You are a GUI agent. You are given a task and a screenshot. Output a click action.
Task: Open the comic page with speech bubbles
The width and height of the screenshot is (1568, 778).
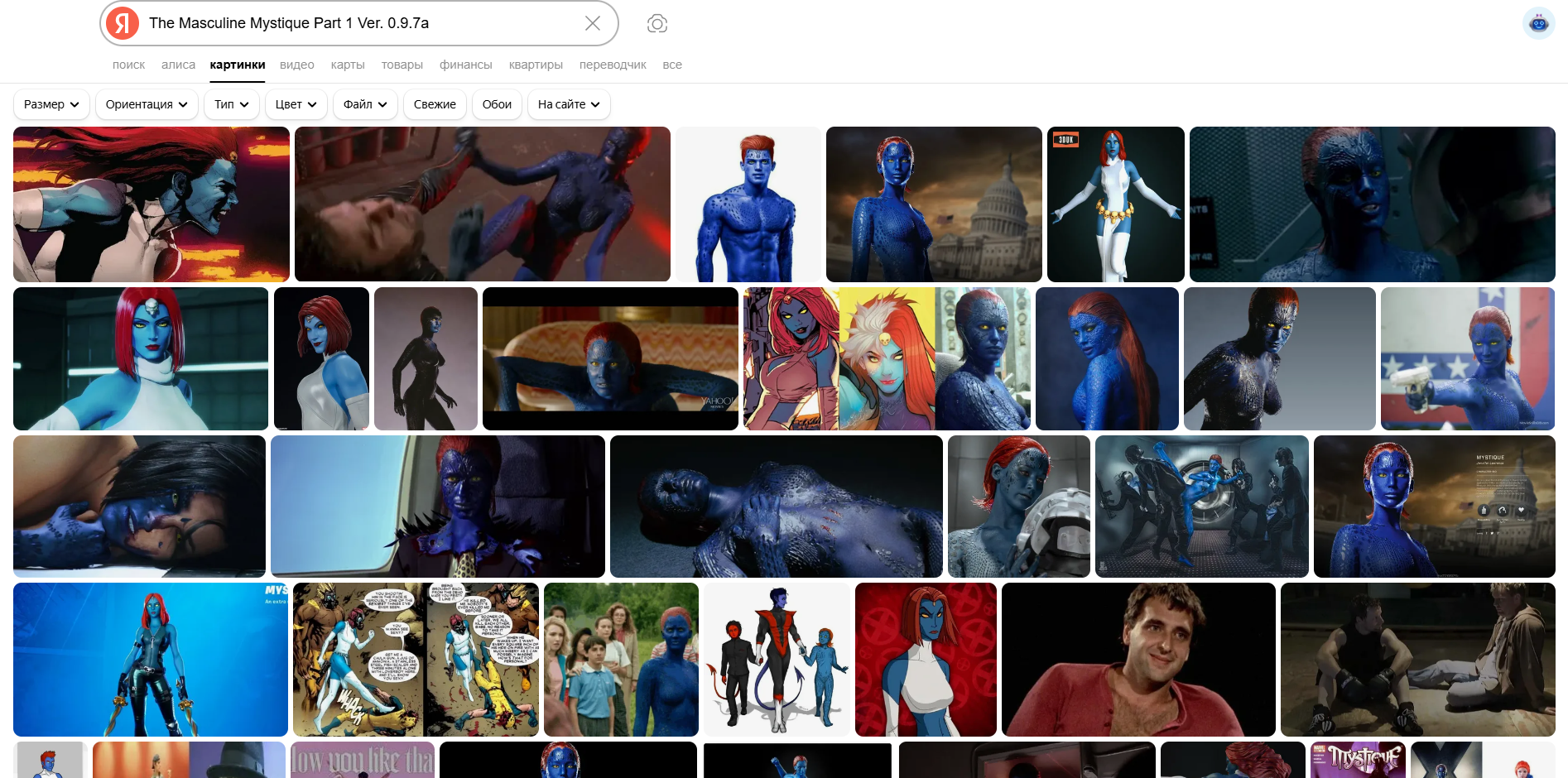coord(416,660)
